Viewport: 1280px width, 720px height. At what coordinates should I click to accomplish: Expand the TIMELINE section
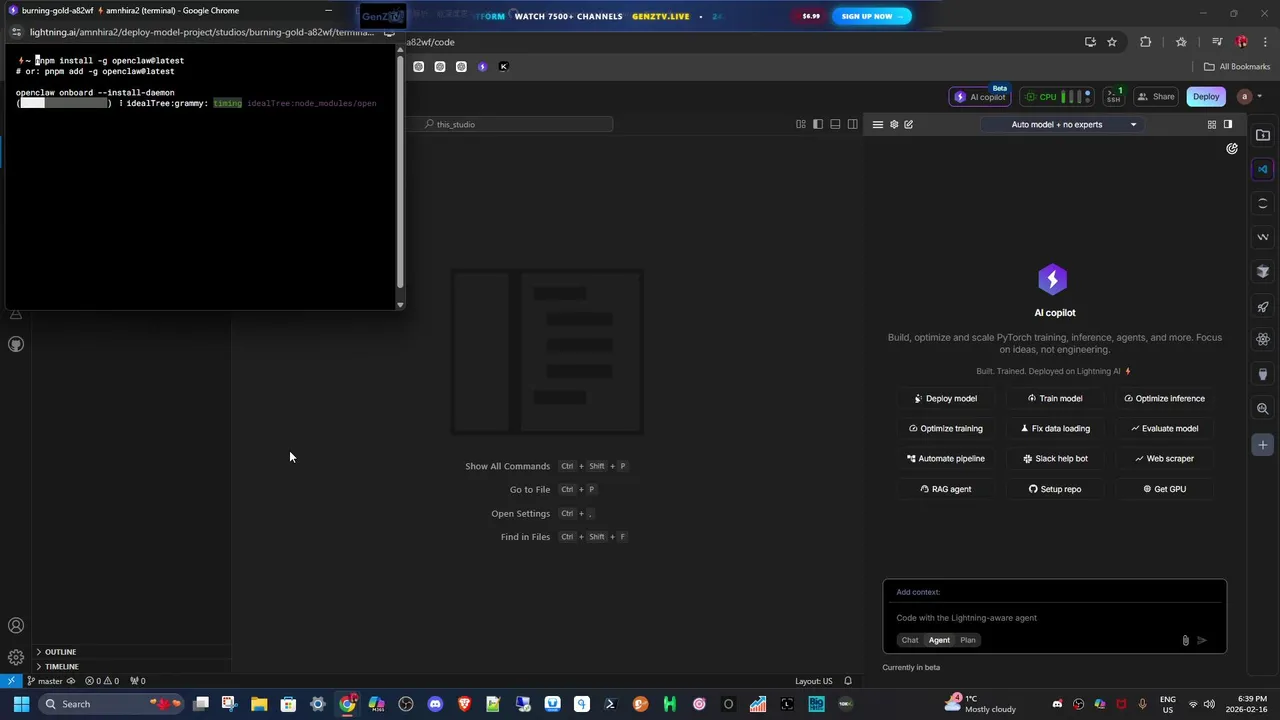(132, 666)
